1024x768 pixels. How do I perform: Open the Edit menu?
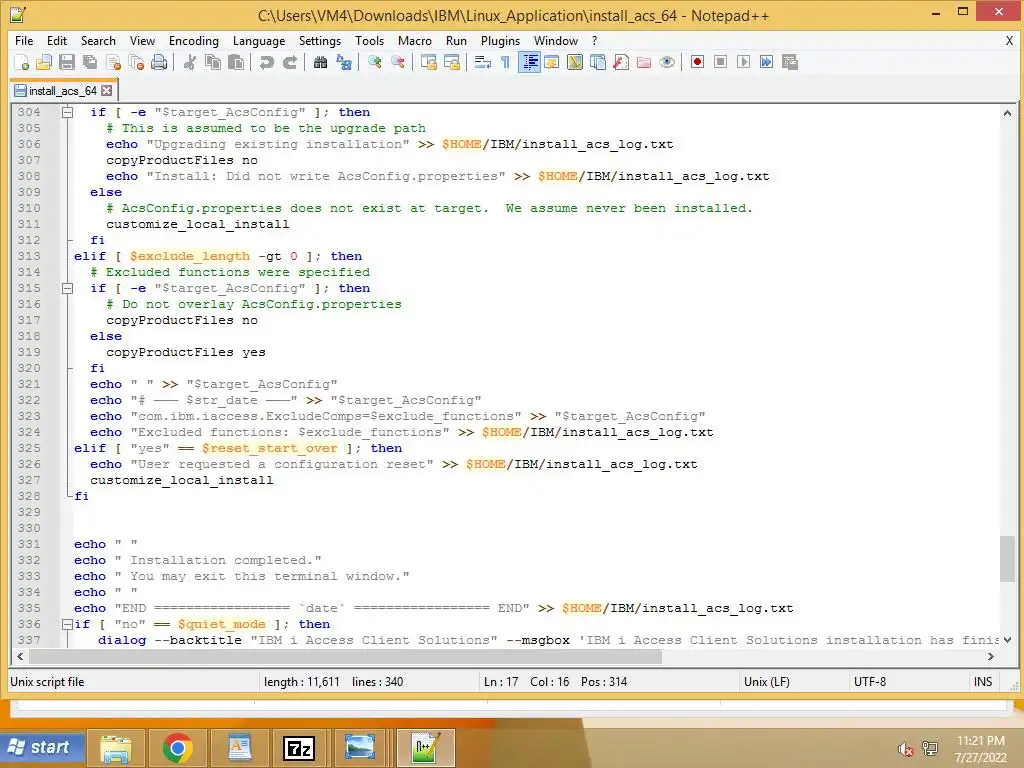click(x=57, y=40)
